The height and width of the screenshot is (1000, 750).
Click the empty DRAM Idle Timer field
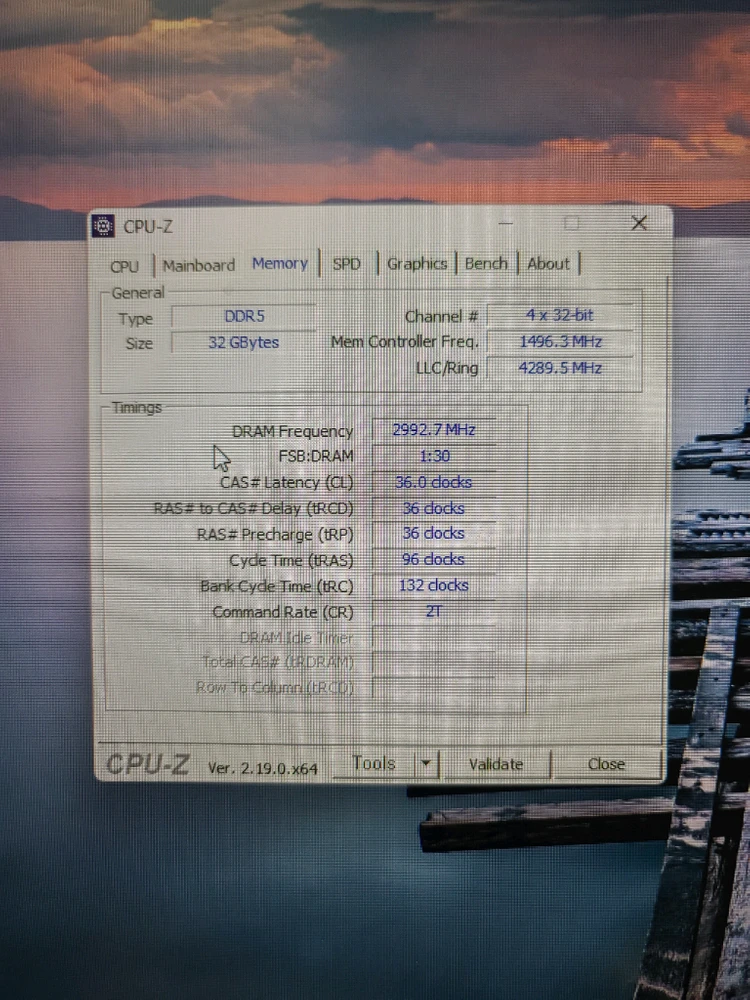click(x=434, y=637)
